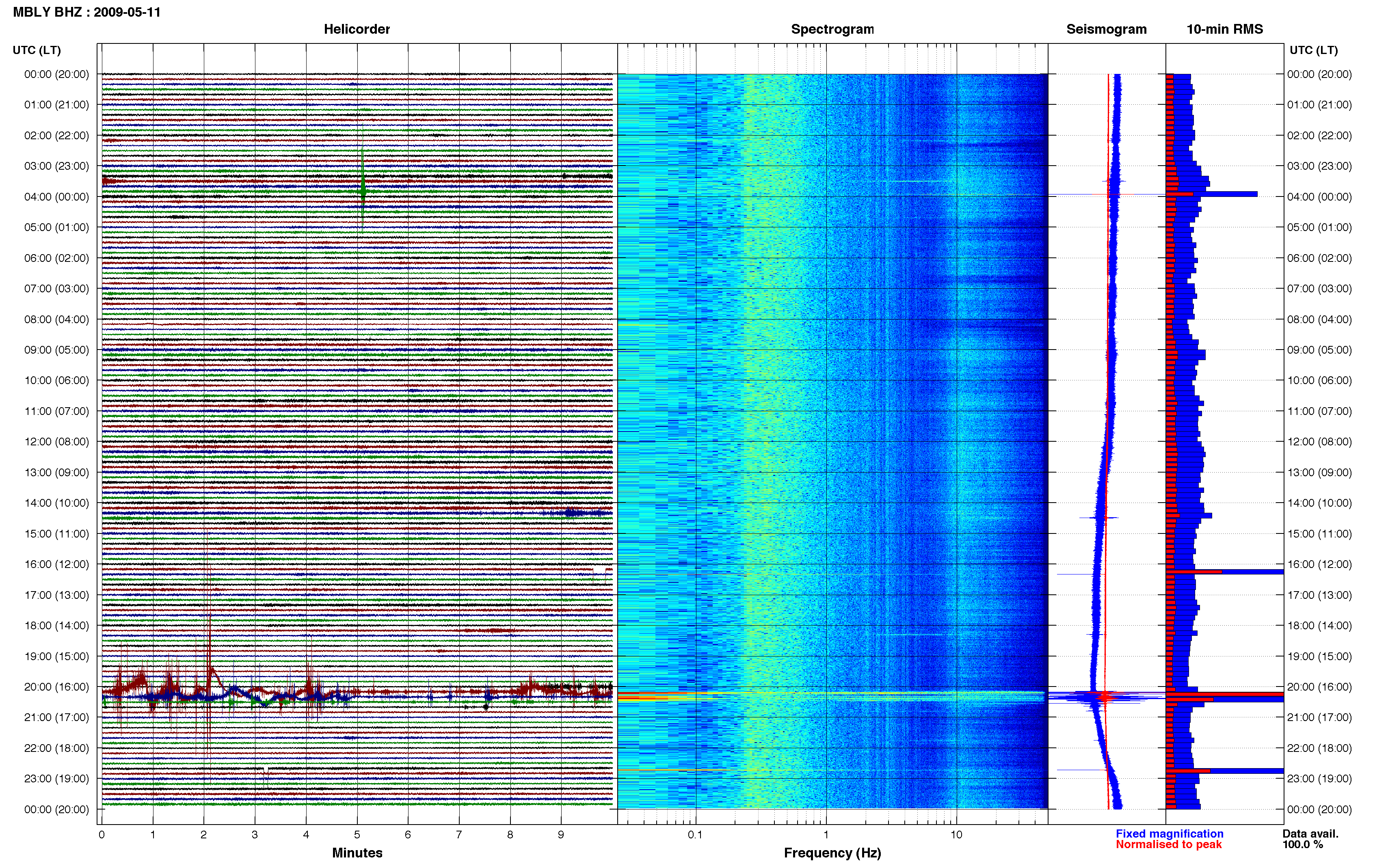This screenshot has width=1388, height=868.
Task: Click the left 'UTC (LT)' axis label
Action: (x=37, y=50)
